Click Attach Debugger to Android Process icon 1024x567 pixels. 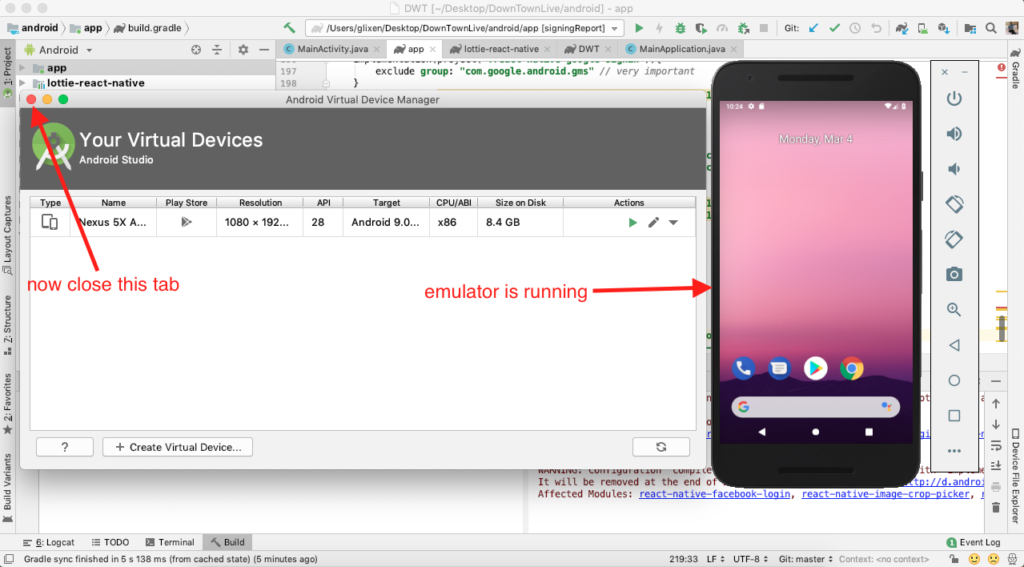[x=743, y=28]
